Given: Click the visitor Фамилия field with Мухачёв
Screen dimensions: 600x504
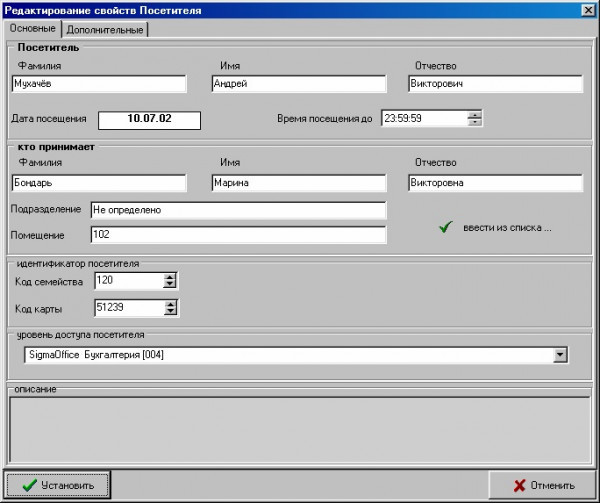Looking at the screenshot, I should point(99,84).
